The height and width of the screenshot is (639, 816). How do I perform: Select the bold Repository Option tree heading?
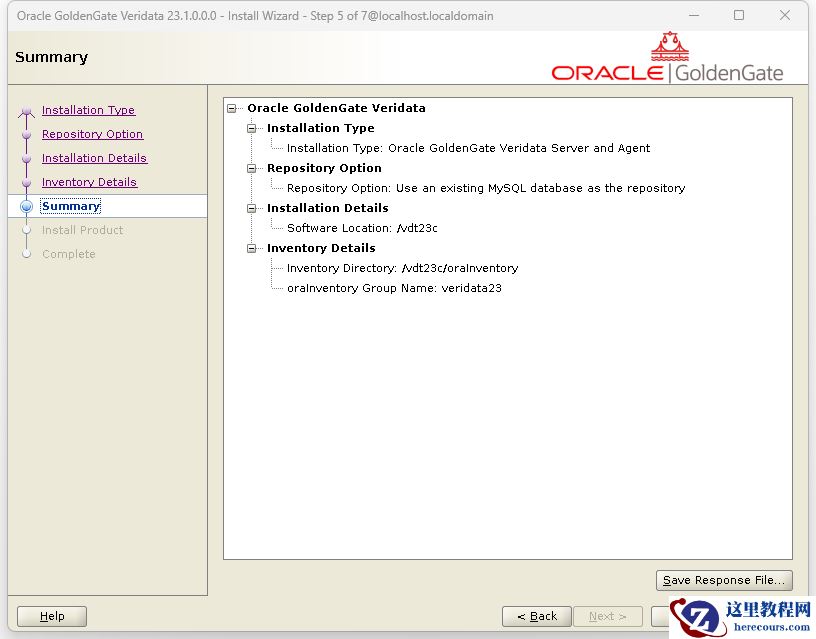click(324, 168)
